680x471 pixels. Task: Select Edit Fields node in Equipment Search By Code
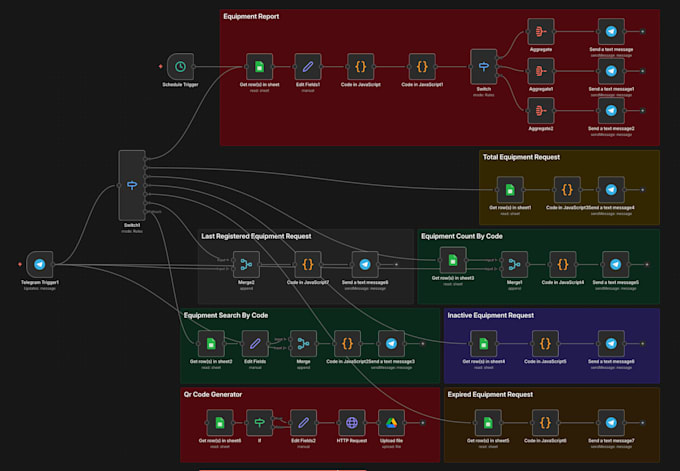[255, 343]
